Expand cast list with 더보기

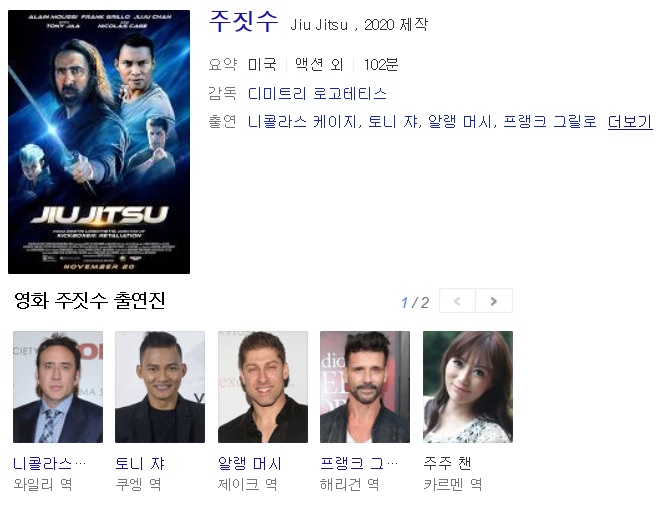coord(630,122)
